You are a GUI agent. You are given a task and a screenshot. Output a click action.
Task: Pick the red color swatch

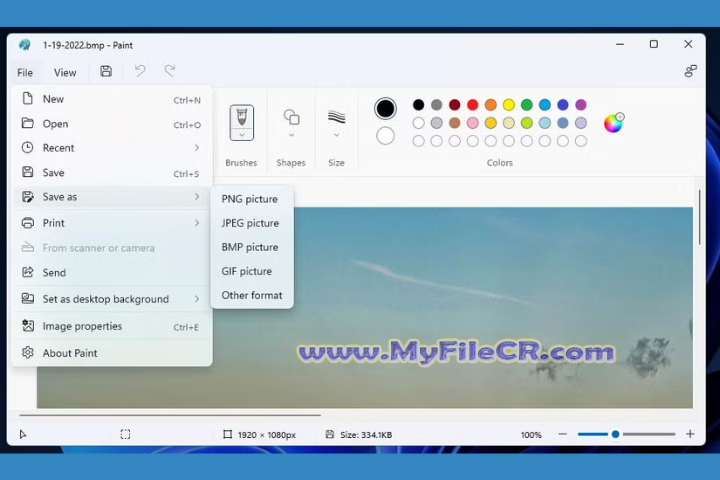[472, 105]
